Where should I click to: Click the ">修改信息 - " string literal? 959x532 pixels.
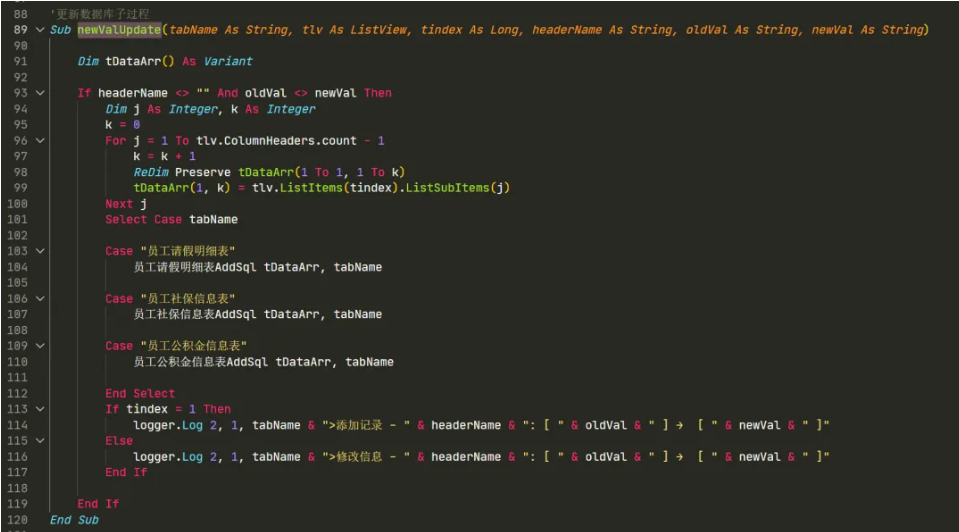[x=366, y=456]
